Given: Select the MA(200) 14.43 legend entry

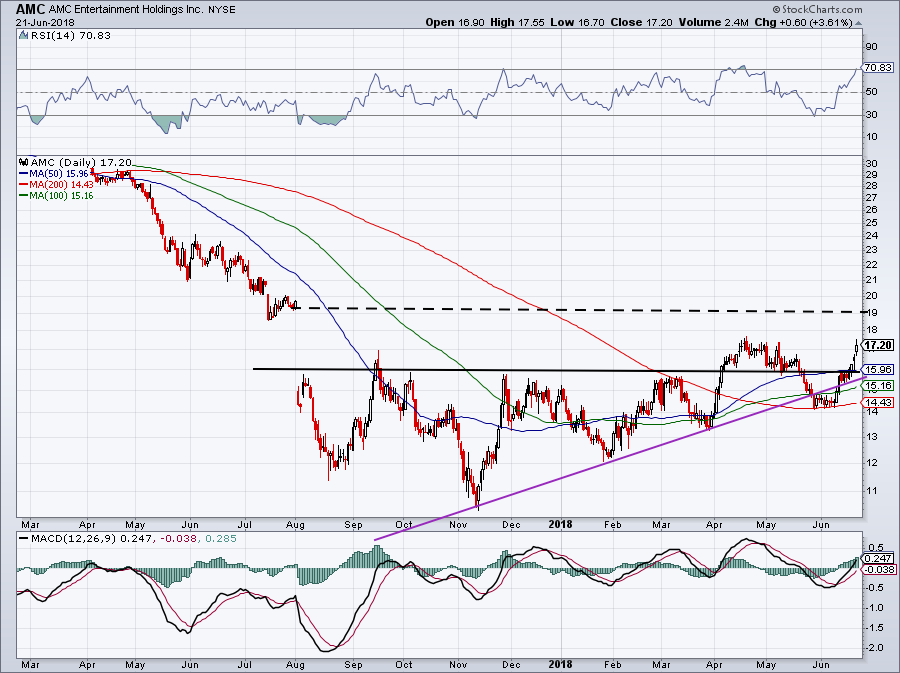Looking at the screenshot, I should coord(56,185).
